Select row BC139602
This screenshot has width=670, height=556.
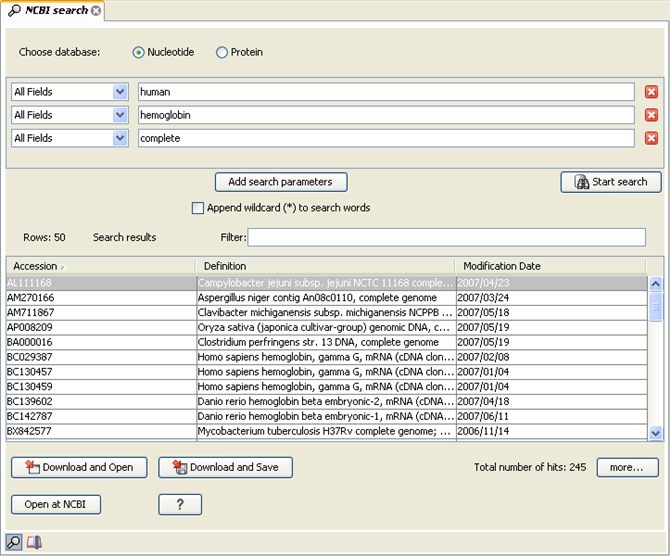[327, 401]
